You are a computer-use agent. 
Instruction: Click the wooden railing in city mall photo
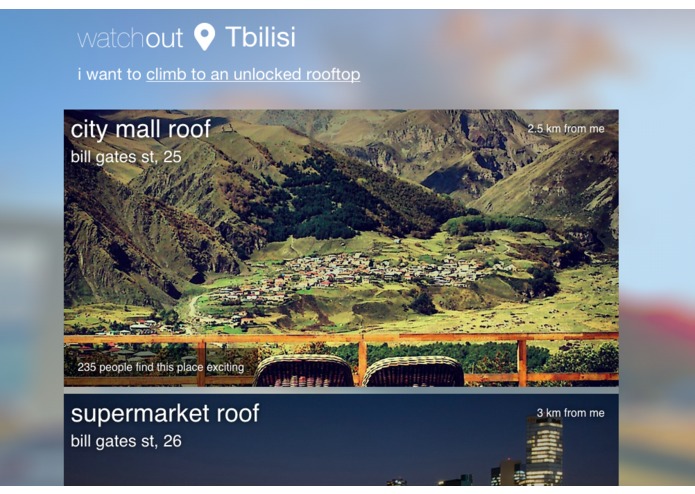tap(341, 338)
